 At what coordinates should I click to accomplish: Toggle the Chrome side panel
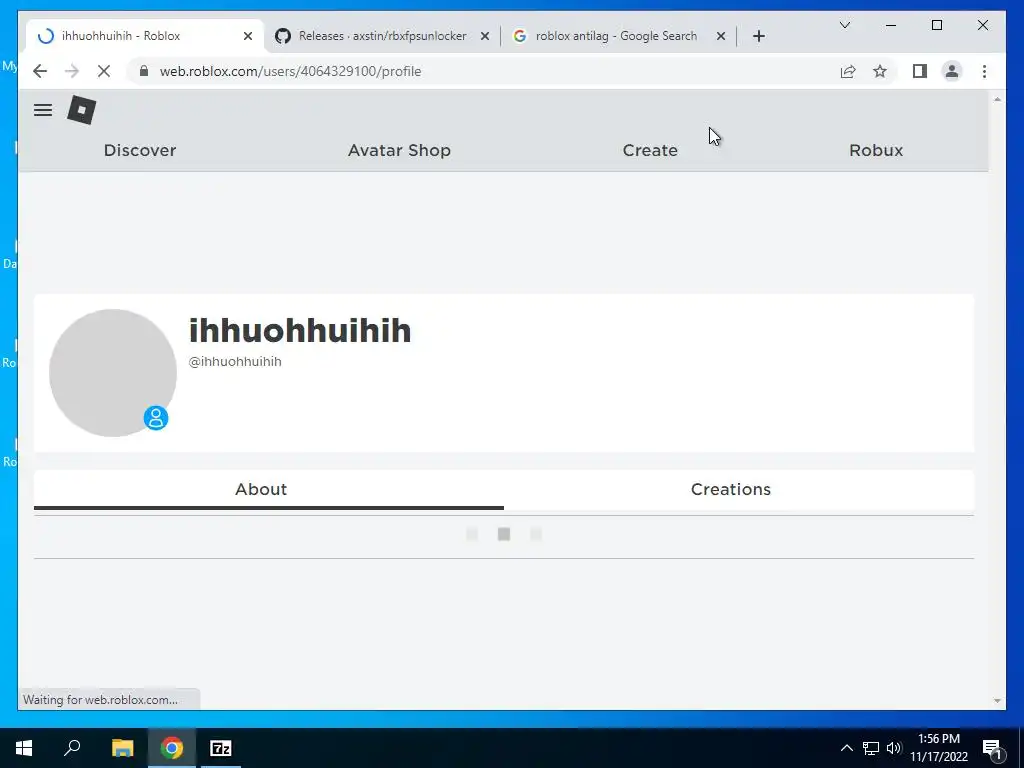[x=920, y=71]
